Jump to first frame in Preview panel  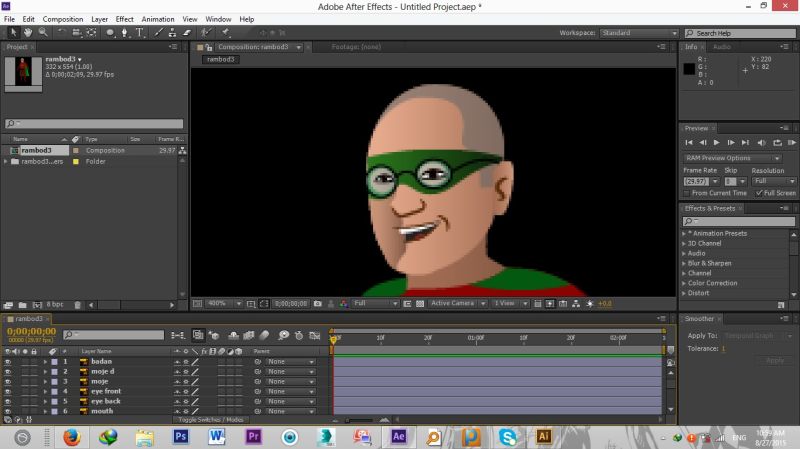[x=689, y=143]
